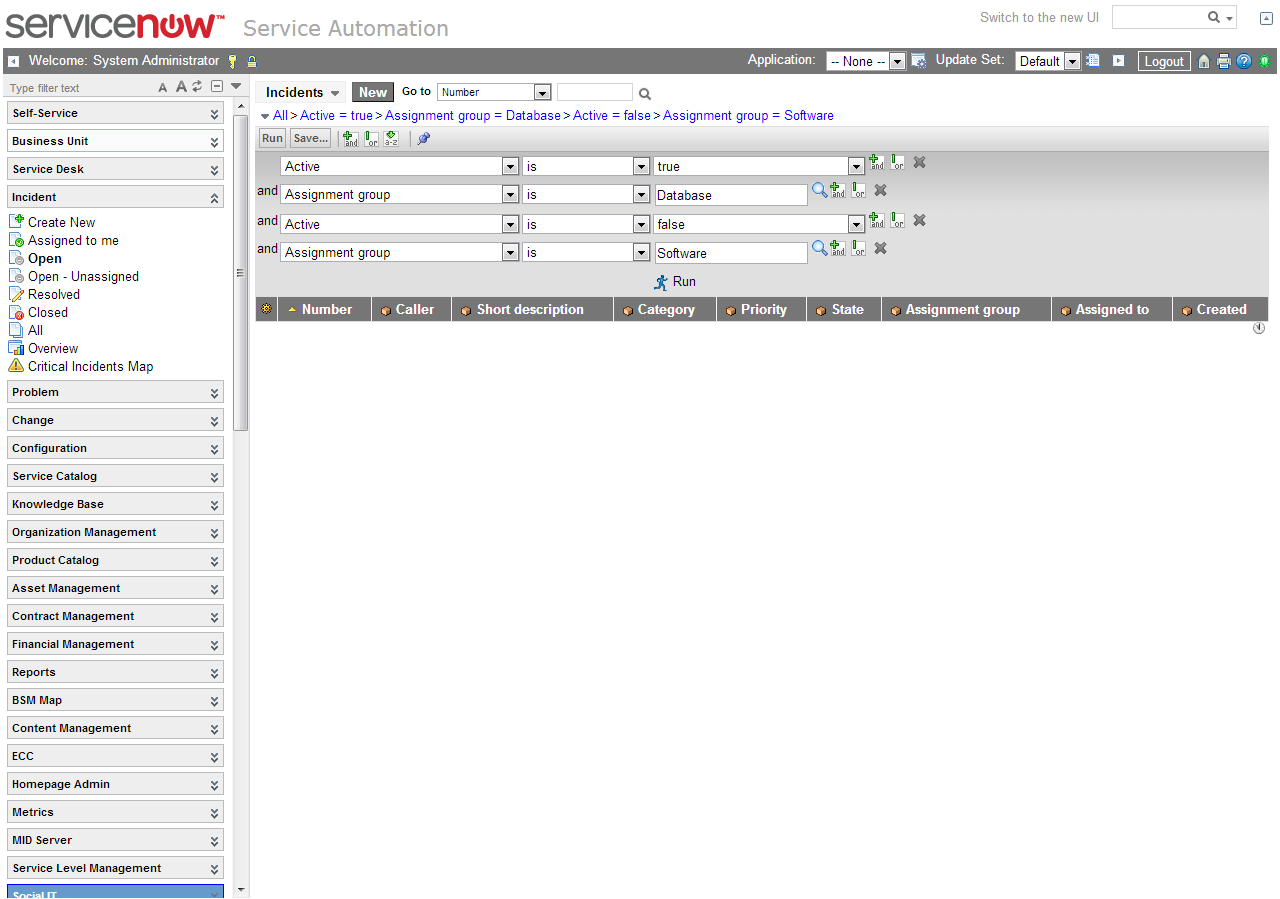Increase navigator text size with large A
This screenshot has height=899, width=1280.
[x=181, y=86]
